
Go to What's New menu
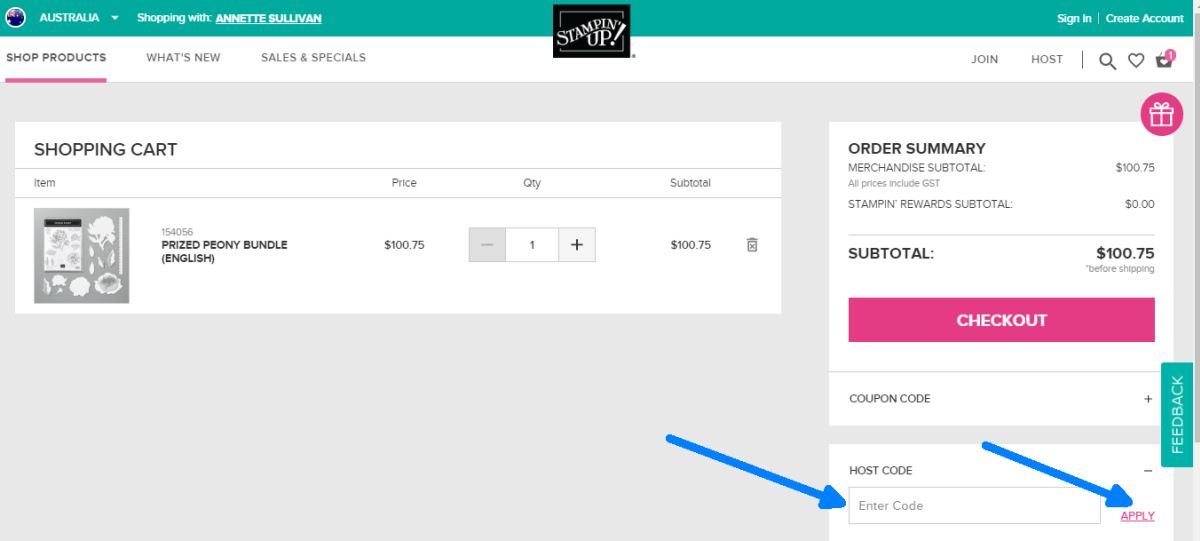click(183, 58)
